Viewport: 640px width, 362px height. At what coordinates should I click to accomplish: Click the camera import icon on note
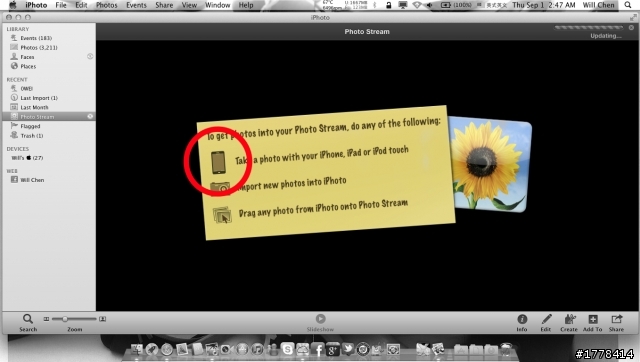point(220,188)
